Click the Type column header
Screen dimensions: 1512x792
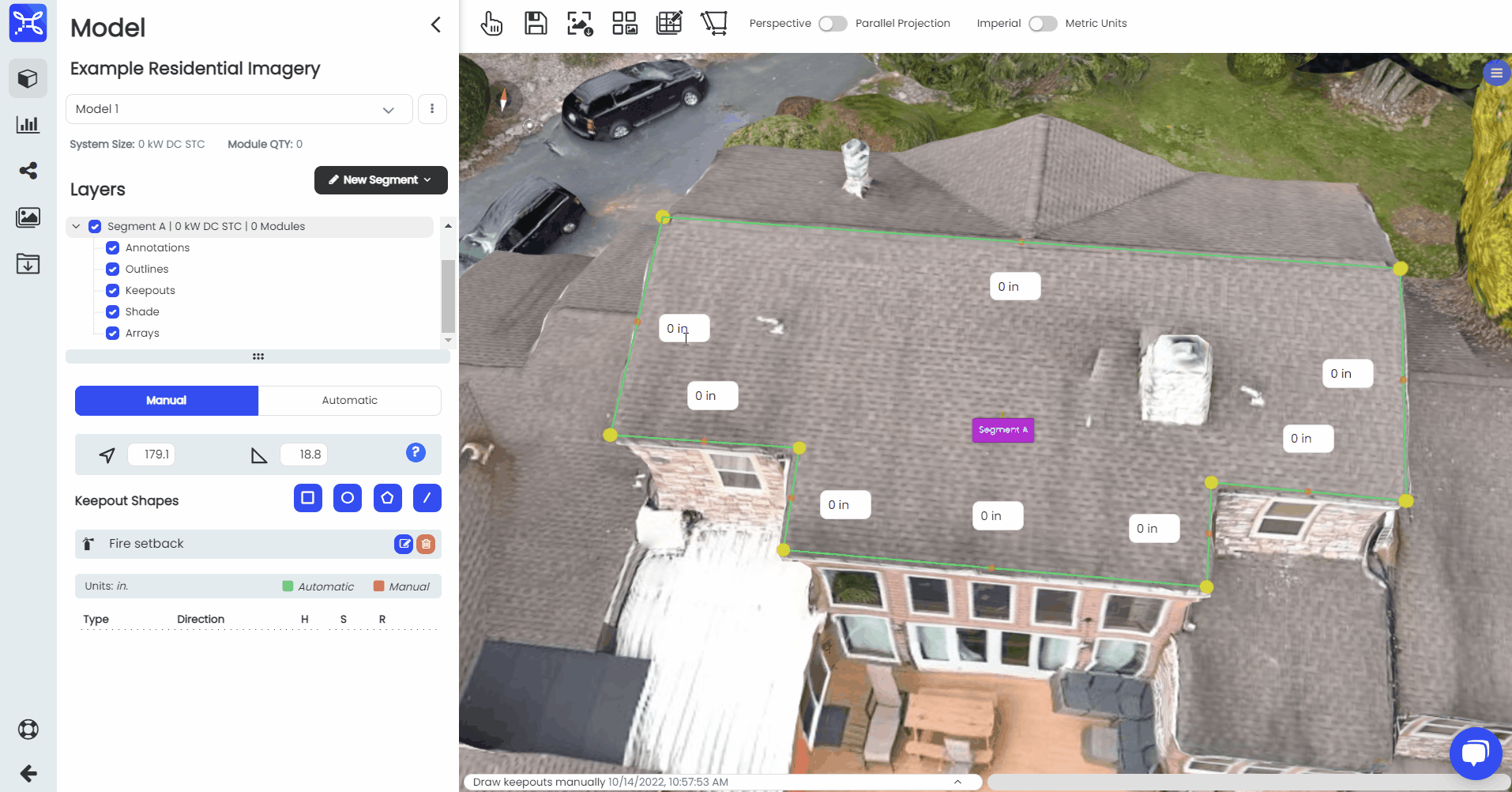click(x=96, y=620)
